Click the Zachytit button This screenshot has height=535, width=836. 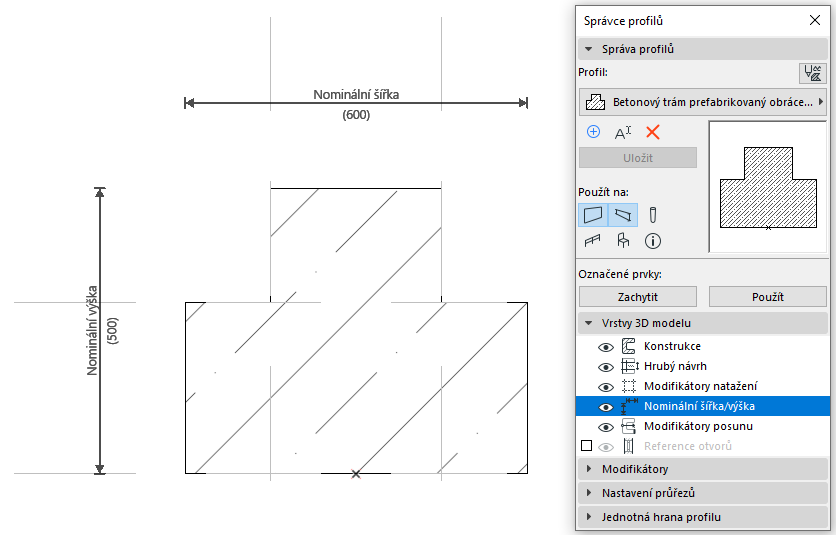pyautogui.click(x=638, y=297)
